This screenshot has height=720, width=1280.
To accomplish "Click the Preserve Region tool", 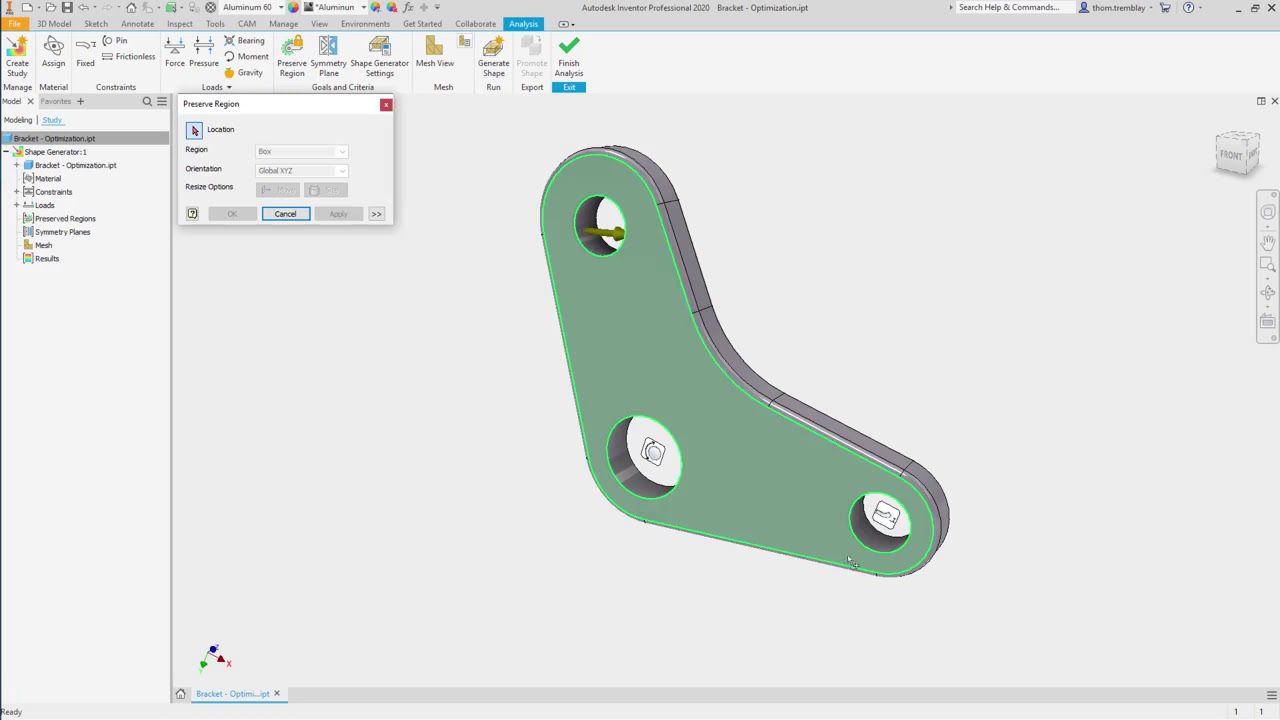I will 292,57.
